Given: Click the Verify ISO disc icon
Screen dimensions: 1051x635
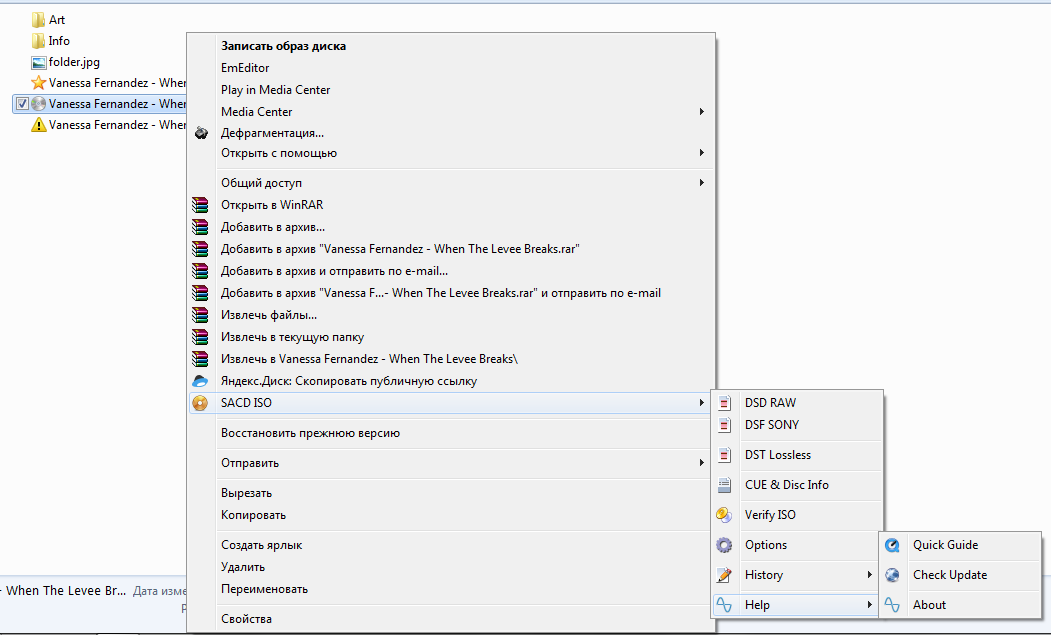Looking at the screenshot, I should pyautogui.click(x=724, y=515).
